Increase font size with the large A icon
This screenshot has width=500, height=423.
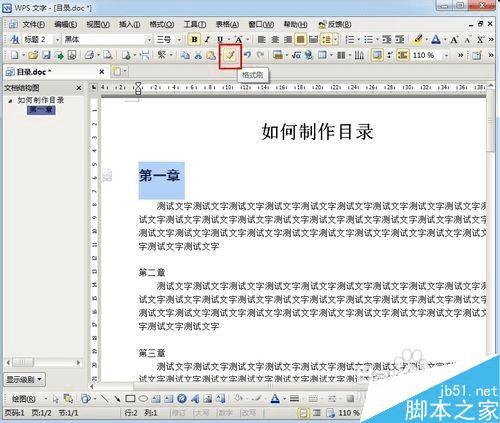[x=454, y=40]
